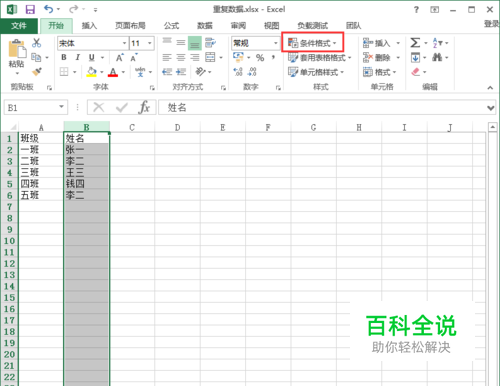This screenshot has height=386, width=500.
Task: Switch to the 视图 tab
Action: coord(271,25)
